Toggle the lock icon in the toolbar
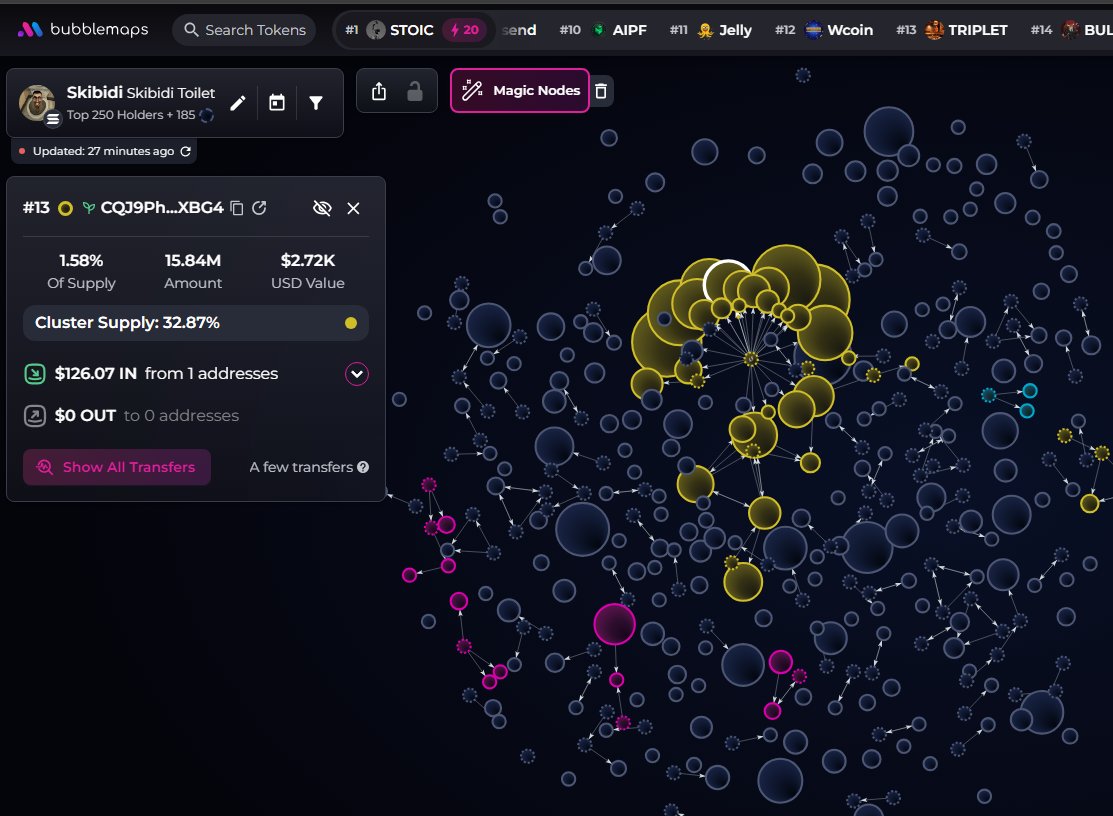Viewport: 1113px width, 816px height. point(414,92)
